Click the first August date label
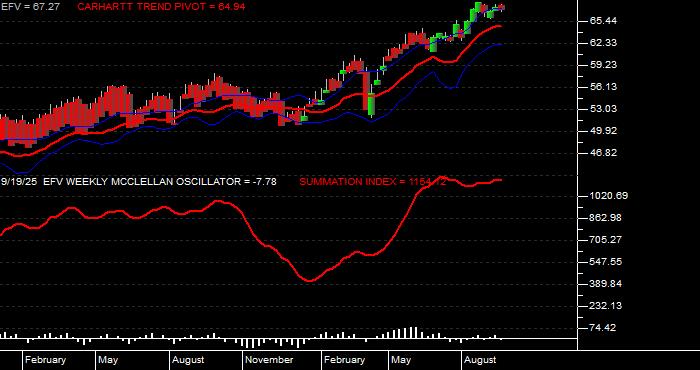Image resolution: width=700 pixels, height=370 pixels. [x=188, y=360]
